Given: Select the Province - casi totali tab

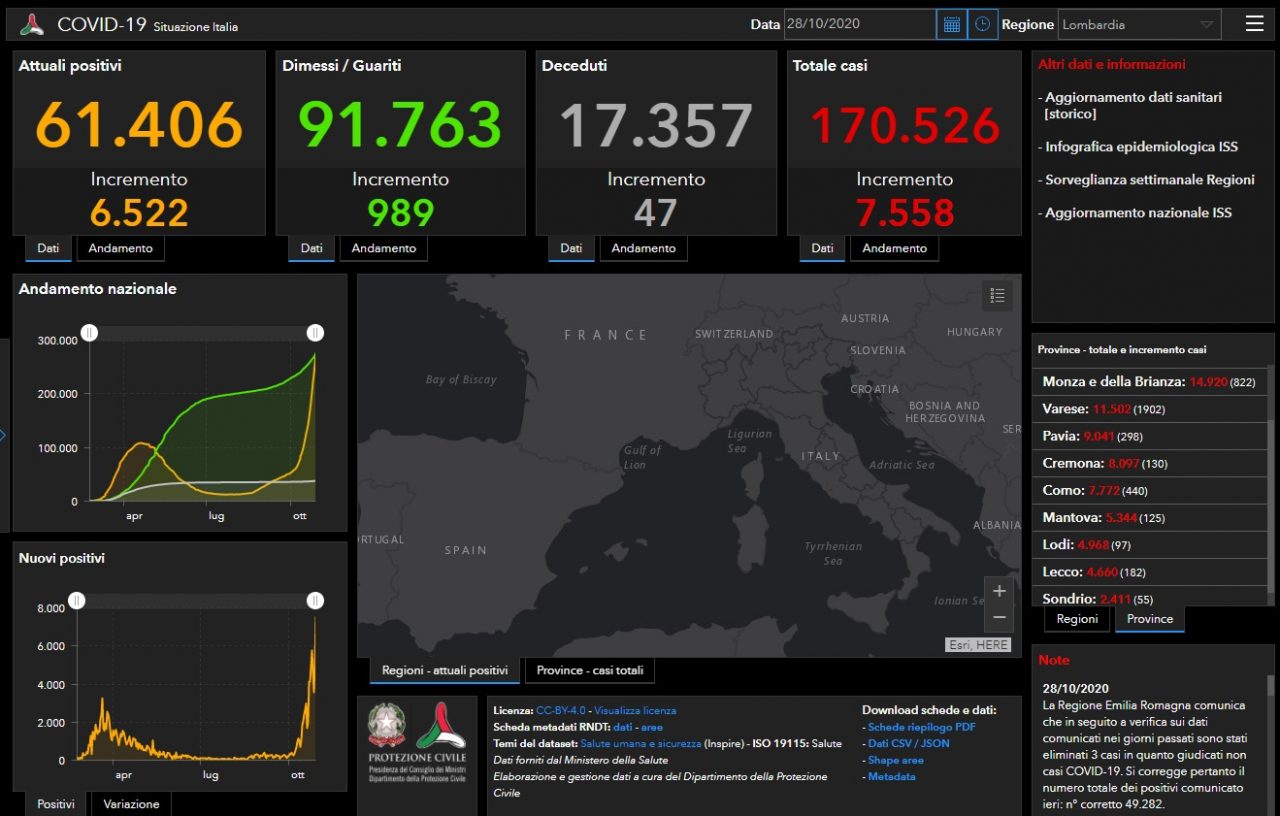Looking at the screenshot, I should coord(589,670).
